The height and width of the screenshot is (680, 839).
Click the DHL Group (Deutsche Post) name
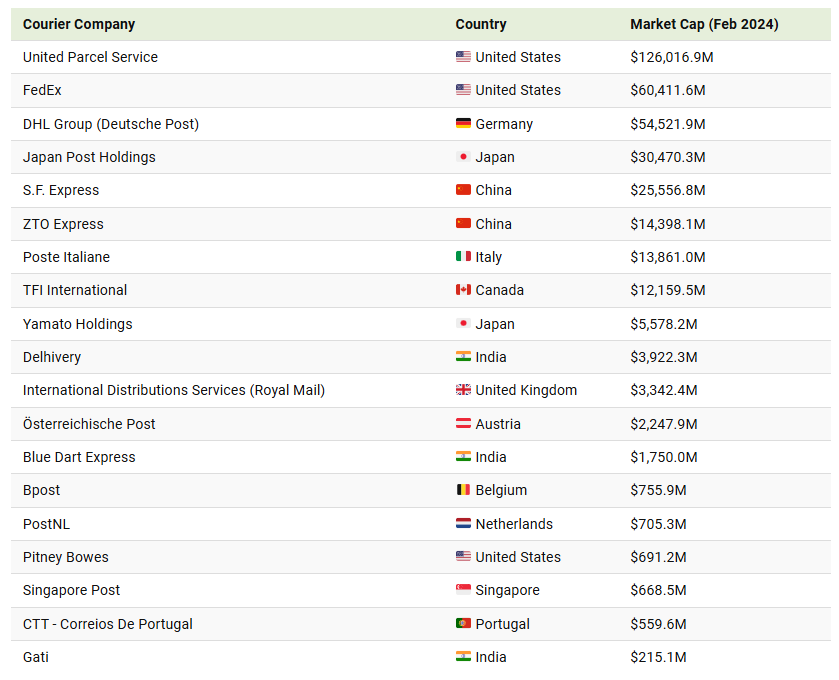click(x=111, y=124)
